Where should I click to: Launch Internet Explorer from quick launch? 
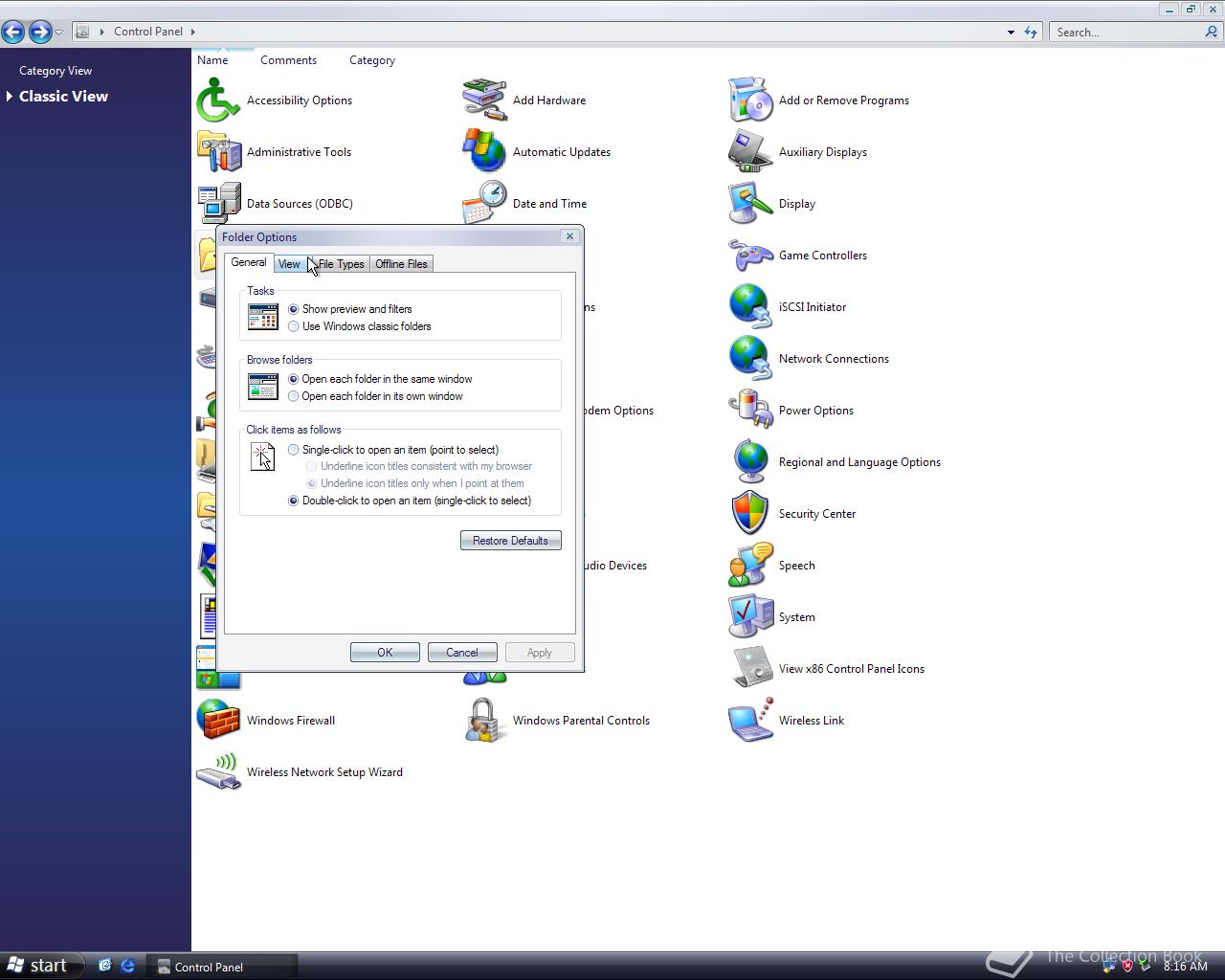point(127,967)
